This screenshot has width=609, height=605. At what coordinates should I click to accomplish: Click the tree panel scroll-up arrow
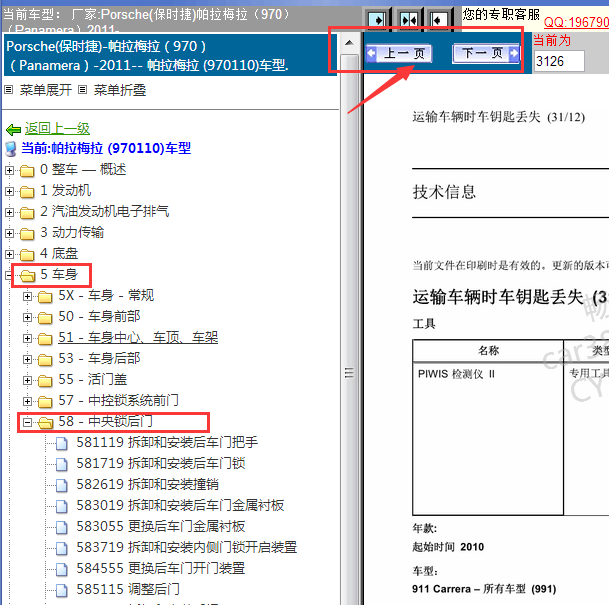349,42
